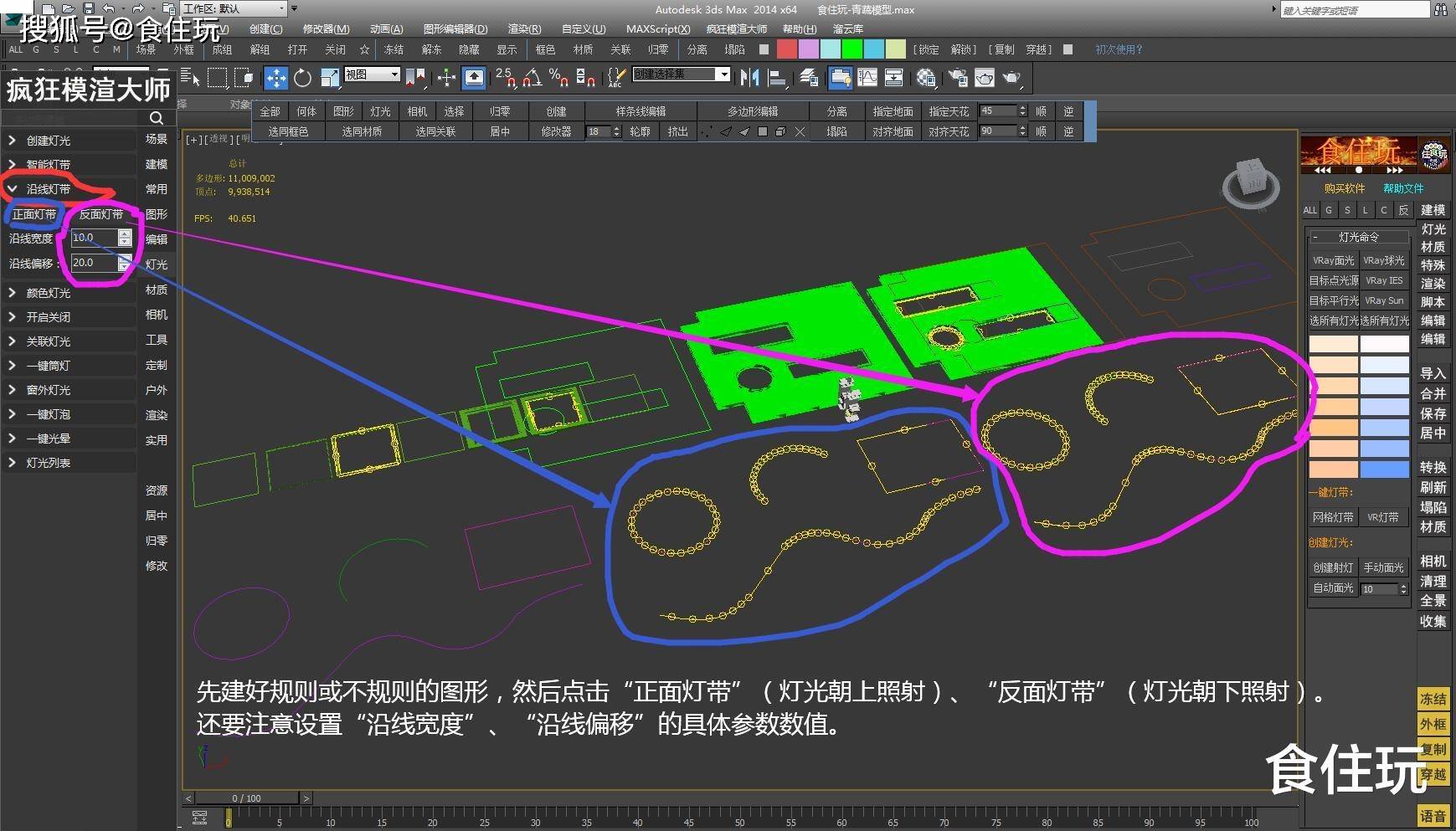This screenshot has height=831, width=1456.
Task: Open the 疯狂模渲大师 menu
Action: 737,29
